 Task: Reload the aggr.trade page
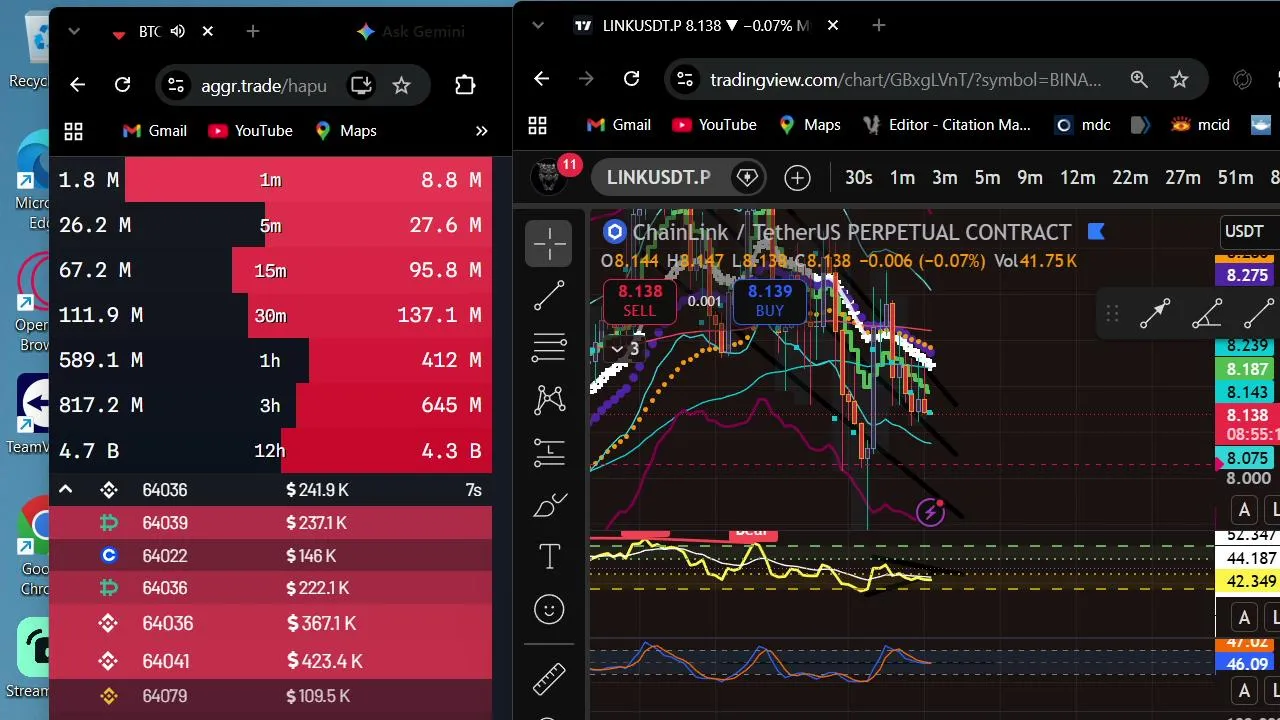(122, 85)
